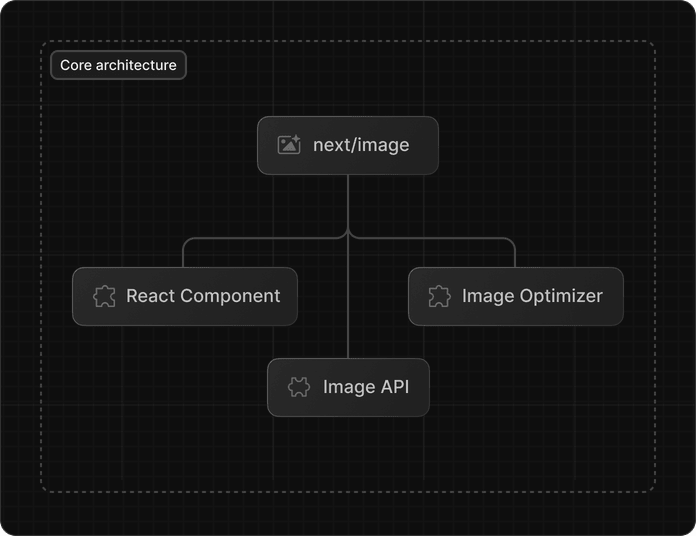Click the puzzle icon beside Image Optimizer
This screenshot has width=696, height=536.
[439, 296]
